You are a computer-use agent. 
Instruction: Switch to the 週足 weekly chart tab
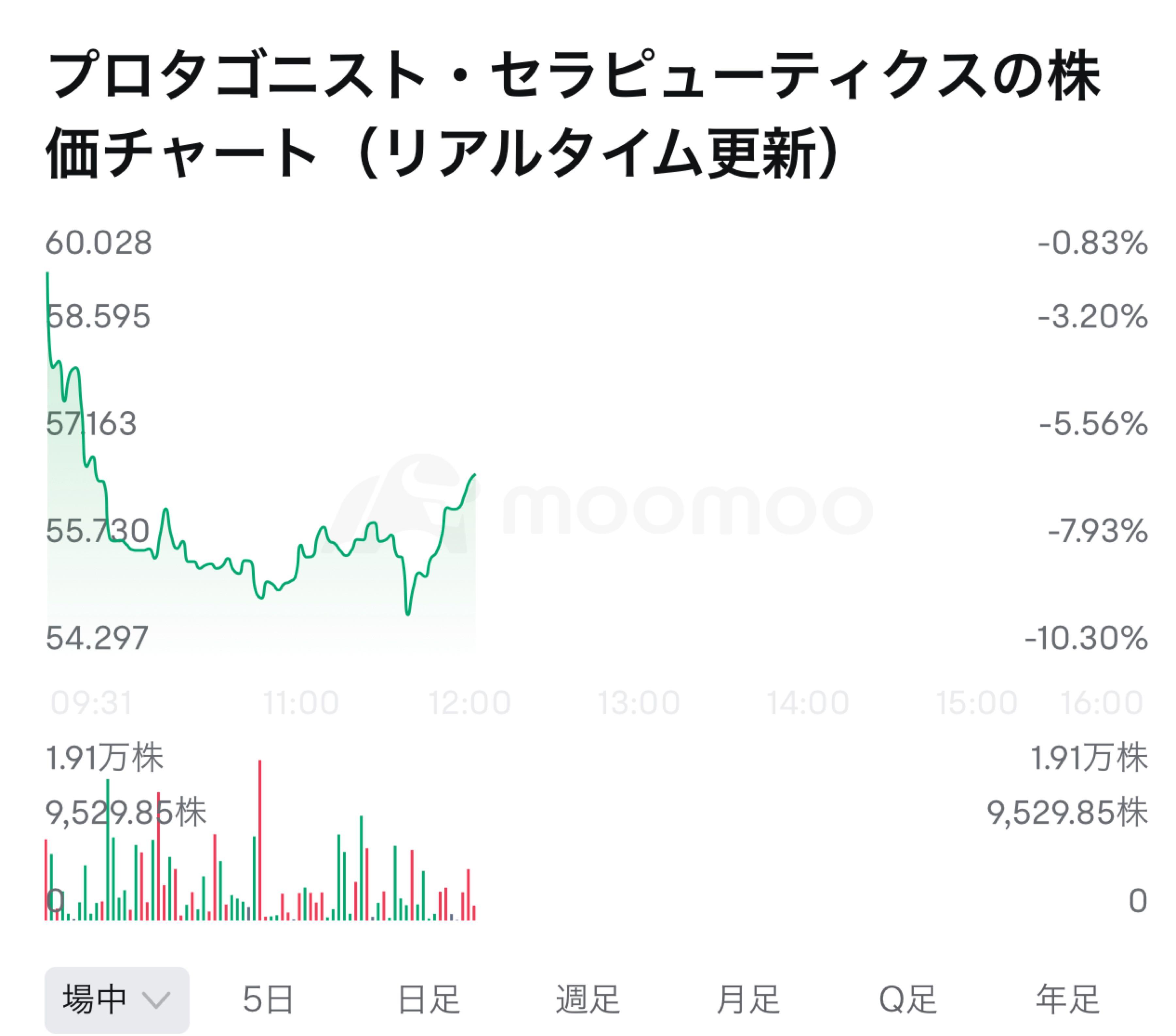point(588,1000)
